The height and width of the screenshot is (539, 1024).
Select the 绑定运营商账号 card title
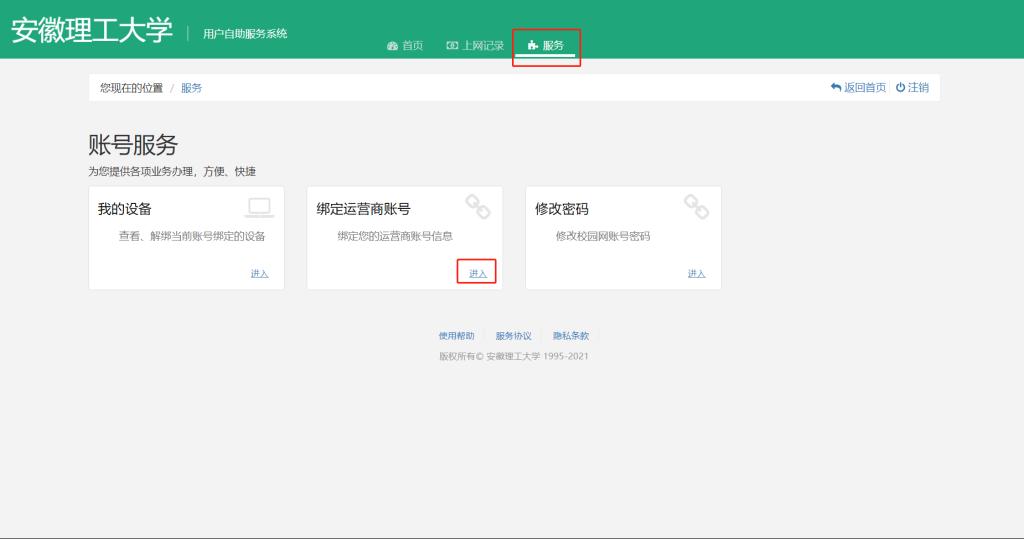tap(363, 209)
